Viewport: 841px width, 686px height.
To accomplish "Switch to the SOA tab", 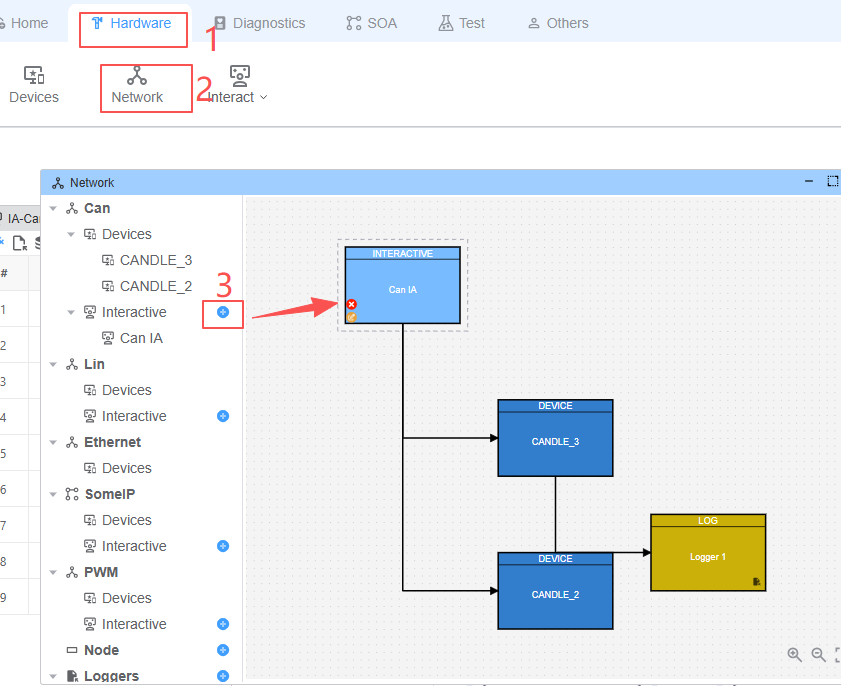I will 371,23.
